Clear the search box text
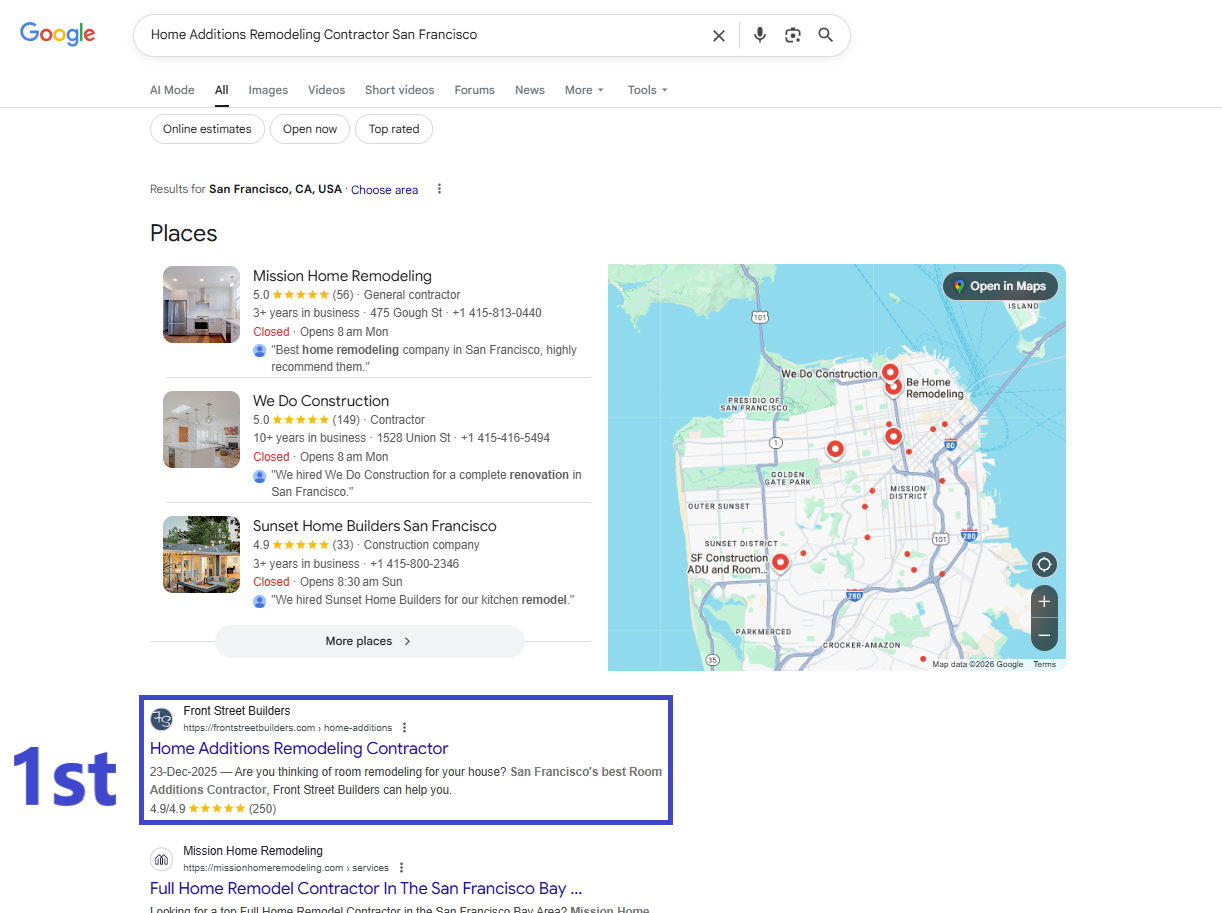The image size is (1222, 913). 719,35
